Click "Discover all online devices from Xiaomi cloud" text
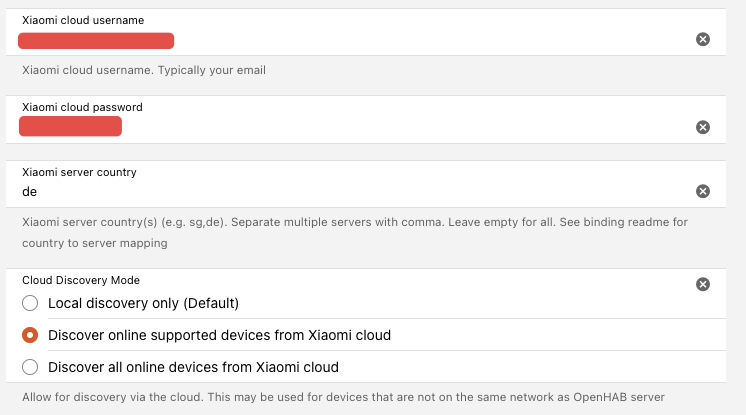This screenshot has height=415, width=746. click(193, 367)
